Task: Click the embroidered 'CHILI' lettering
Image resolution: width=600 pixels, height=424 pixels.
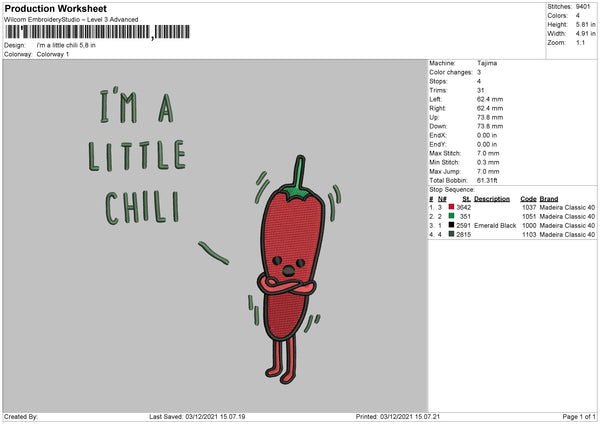Action: 142,208
